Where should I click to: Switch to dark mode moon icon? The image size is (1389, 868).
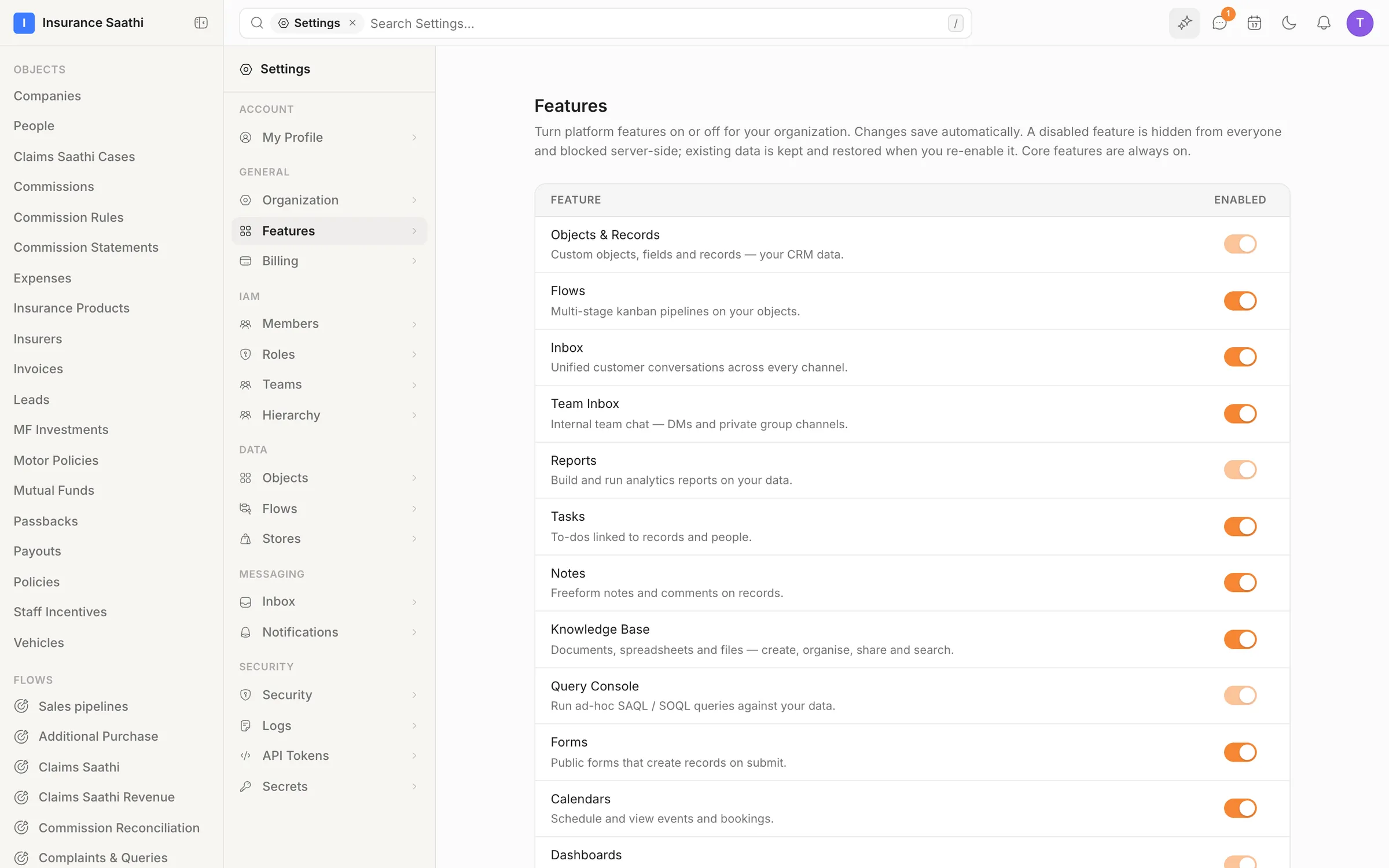coord(1289,23)
